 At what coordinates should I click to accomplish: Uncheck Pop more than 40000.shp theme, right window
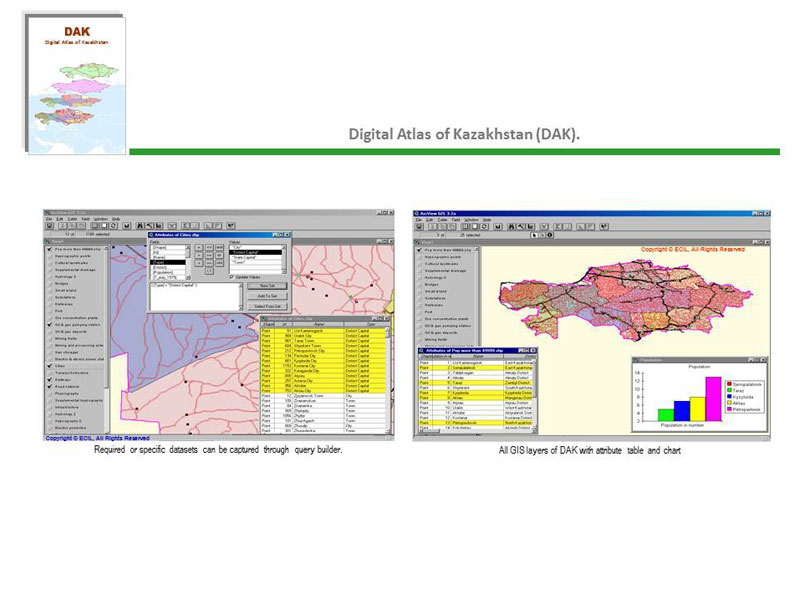pos(419,250)
